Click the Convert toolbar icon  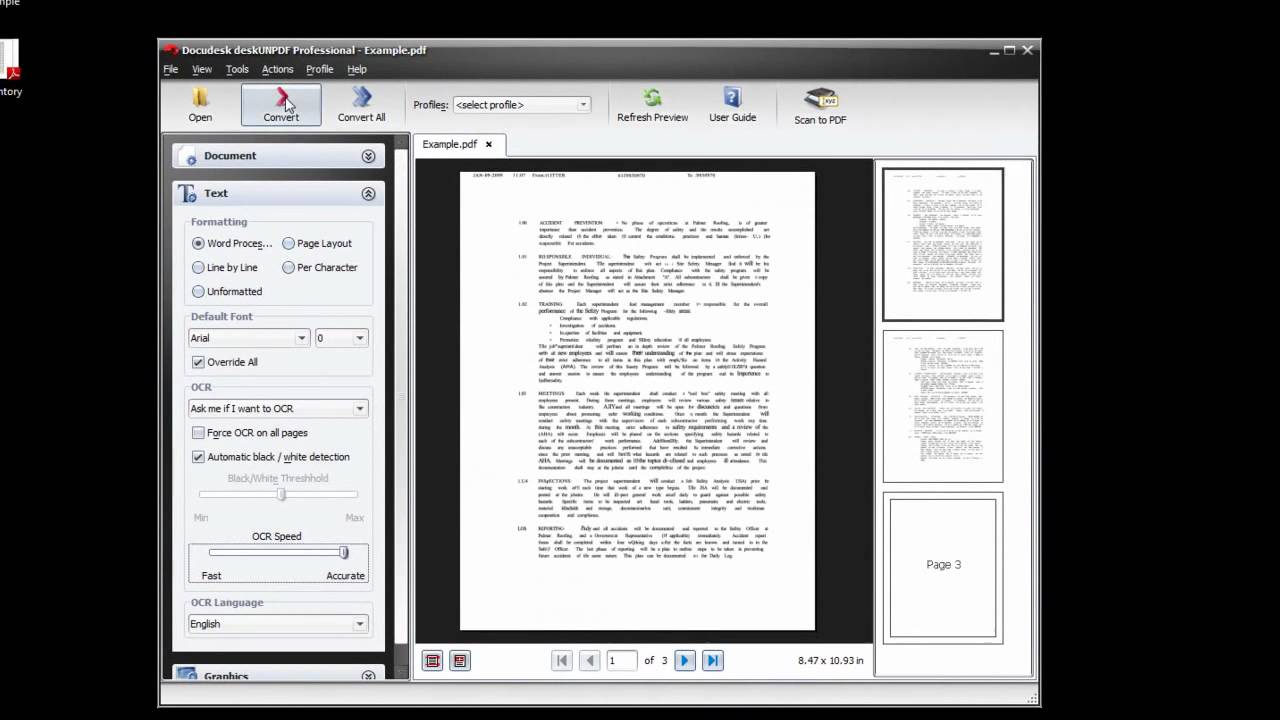(x=282, y=98)
